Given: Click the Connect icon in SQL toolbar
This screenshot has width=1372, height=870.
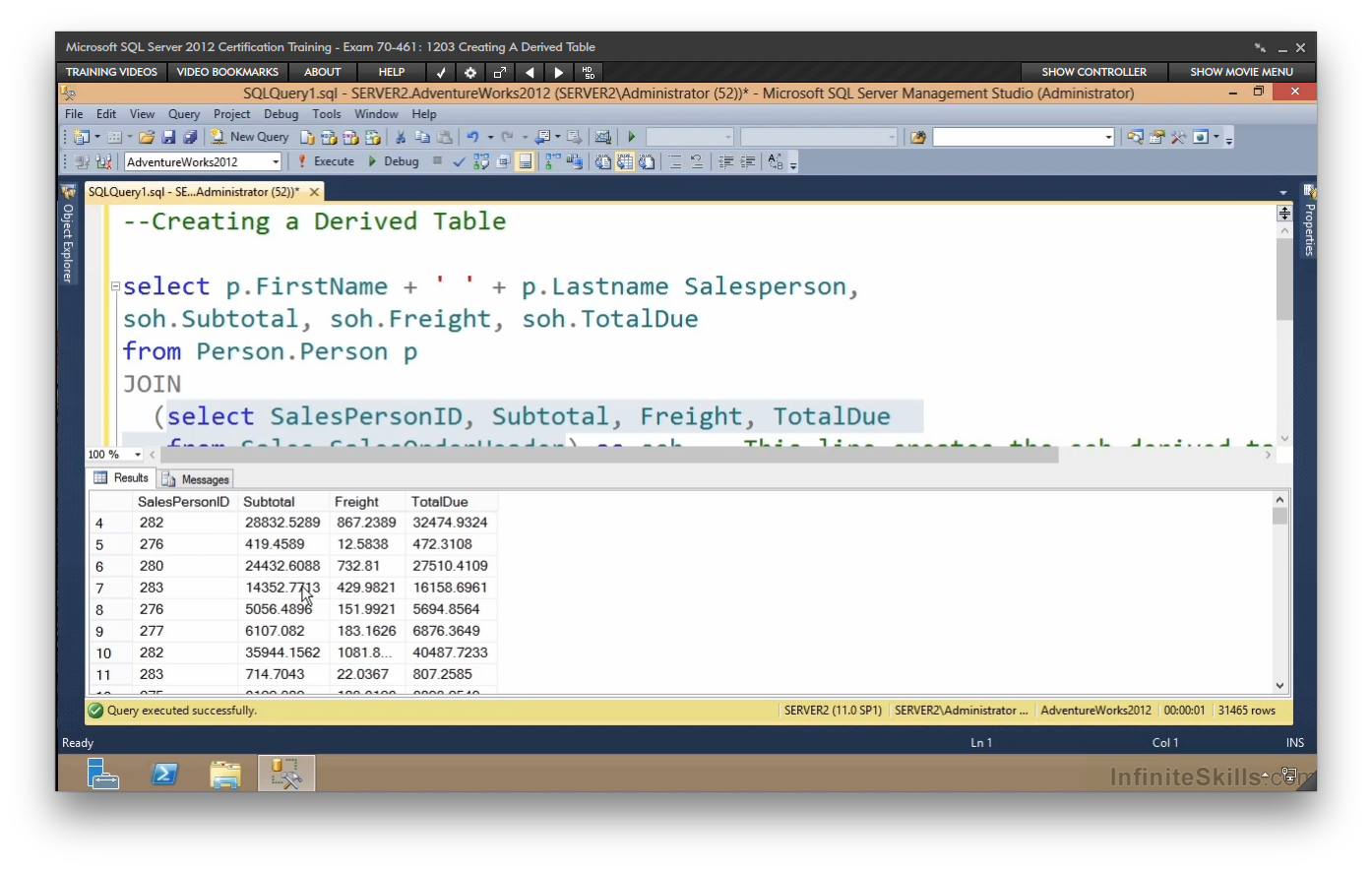Looking at the screenshot, I should [x=81, y=161].
